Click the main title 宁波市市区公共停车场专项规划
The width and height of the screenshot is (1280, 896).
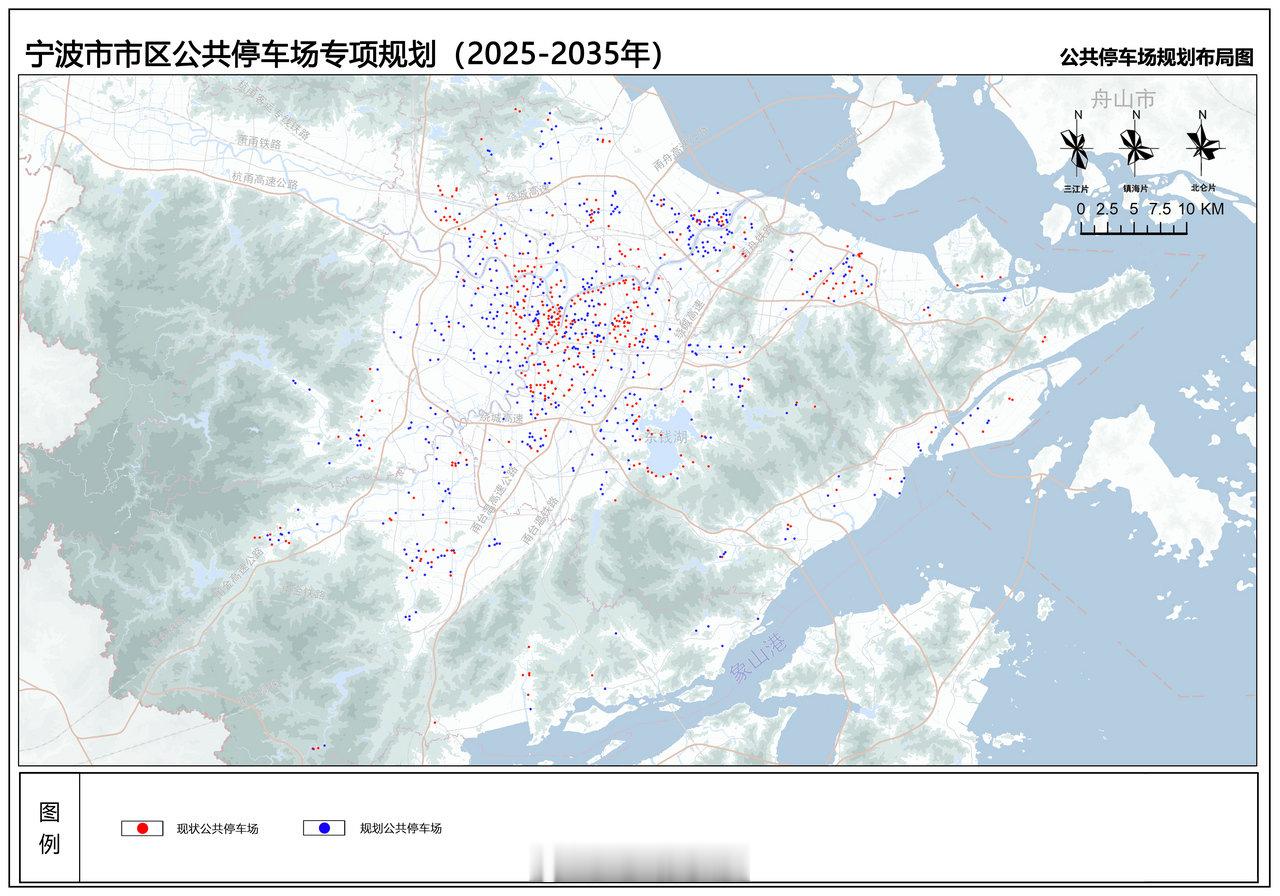232,54
